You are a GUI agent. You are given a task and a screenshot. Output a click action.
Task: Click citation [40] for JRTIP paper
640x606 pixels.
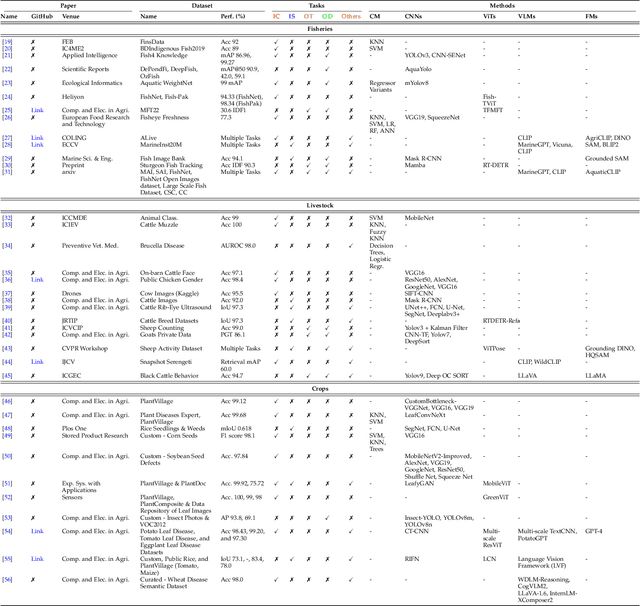[7, 321]
